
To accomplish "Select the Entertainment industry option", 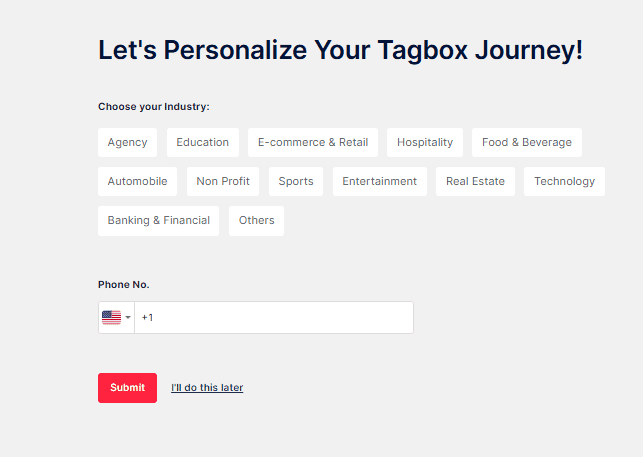I will click(380, 181).
